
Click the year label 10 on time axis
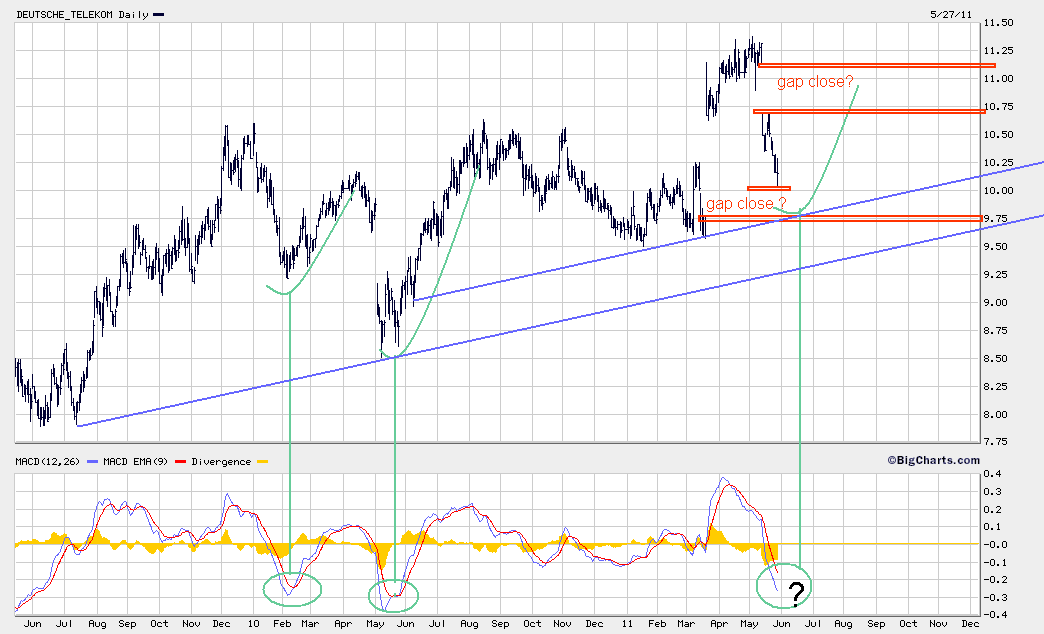253,624
